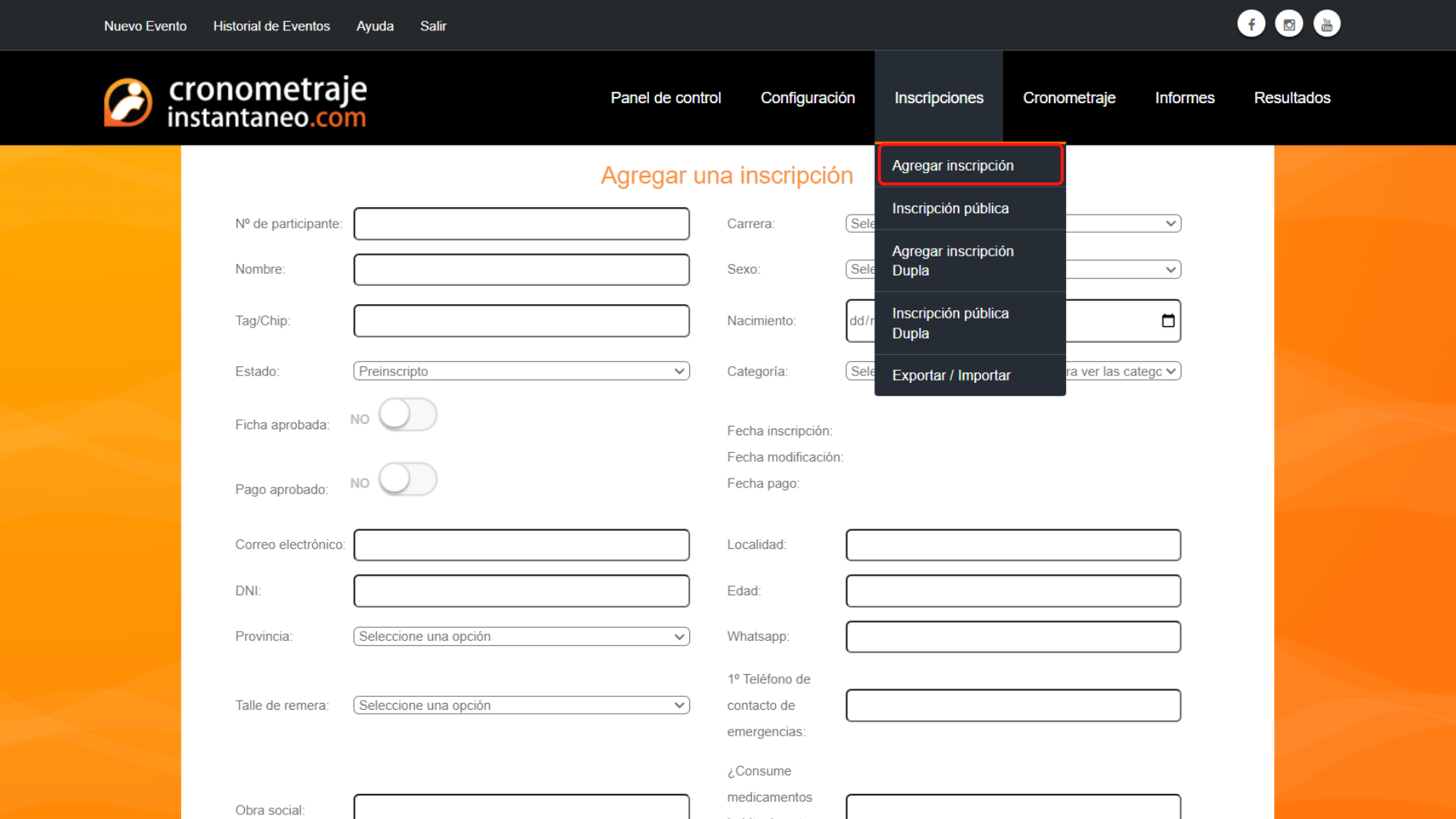1456x819 pixels.
Task: Choose Exportar / Importar menu option
Action: pyautogui.click(x=951, y=375)
